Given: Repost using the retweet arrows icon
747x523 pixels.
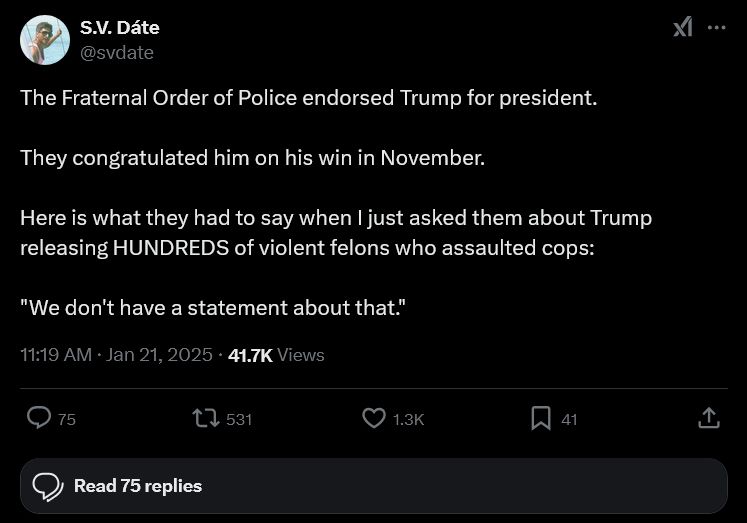Looking at the screenshot, I should tap(206, 418).
